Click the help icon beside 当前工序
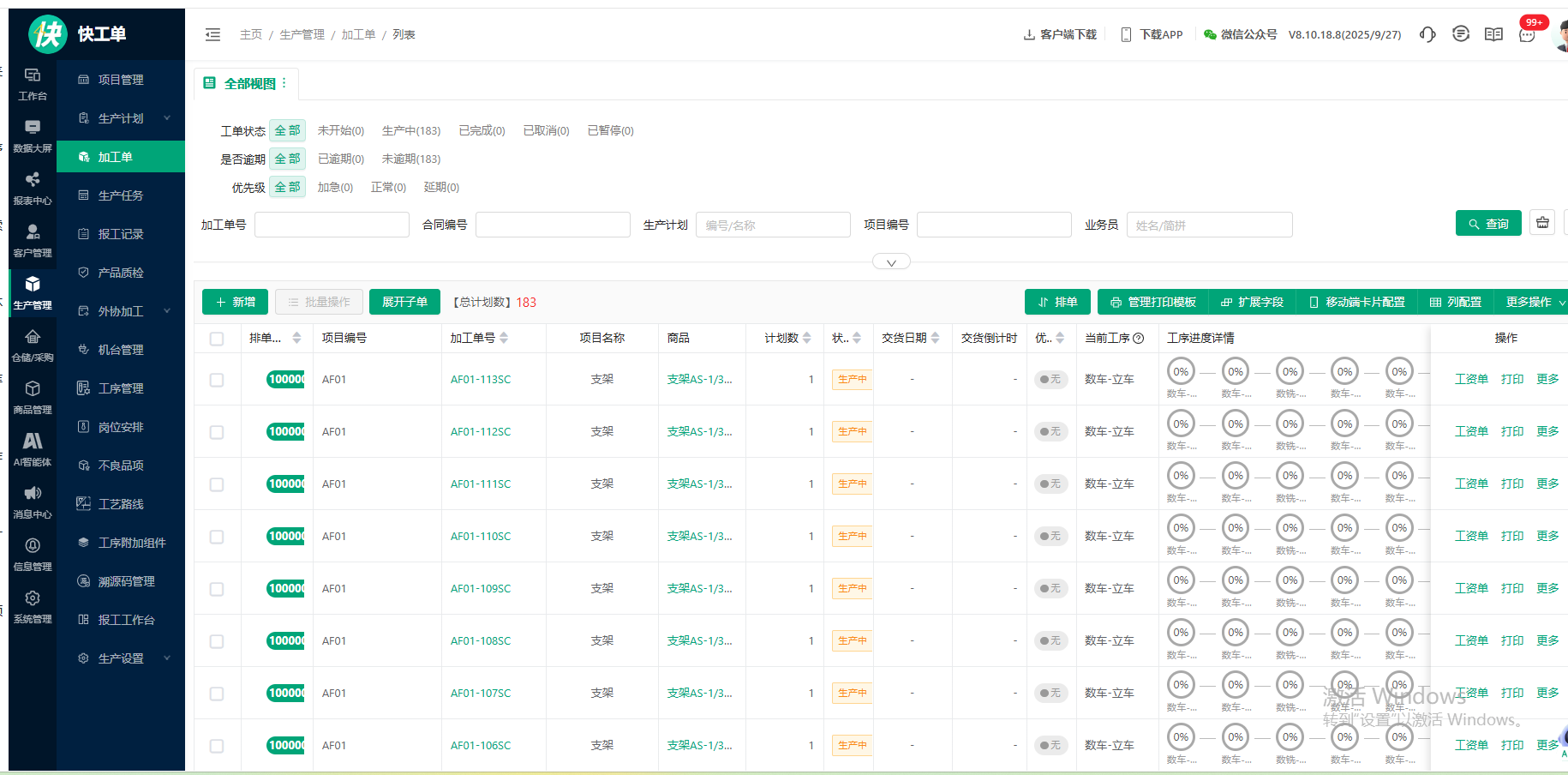 pyautogui.click(x=1139, y=339)
